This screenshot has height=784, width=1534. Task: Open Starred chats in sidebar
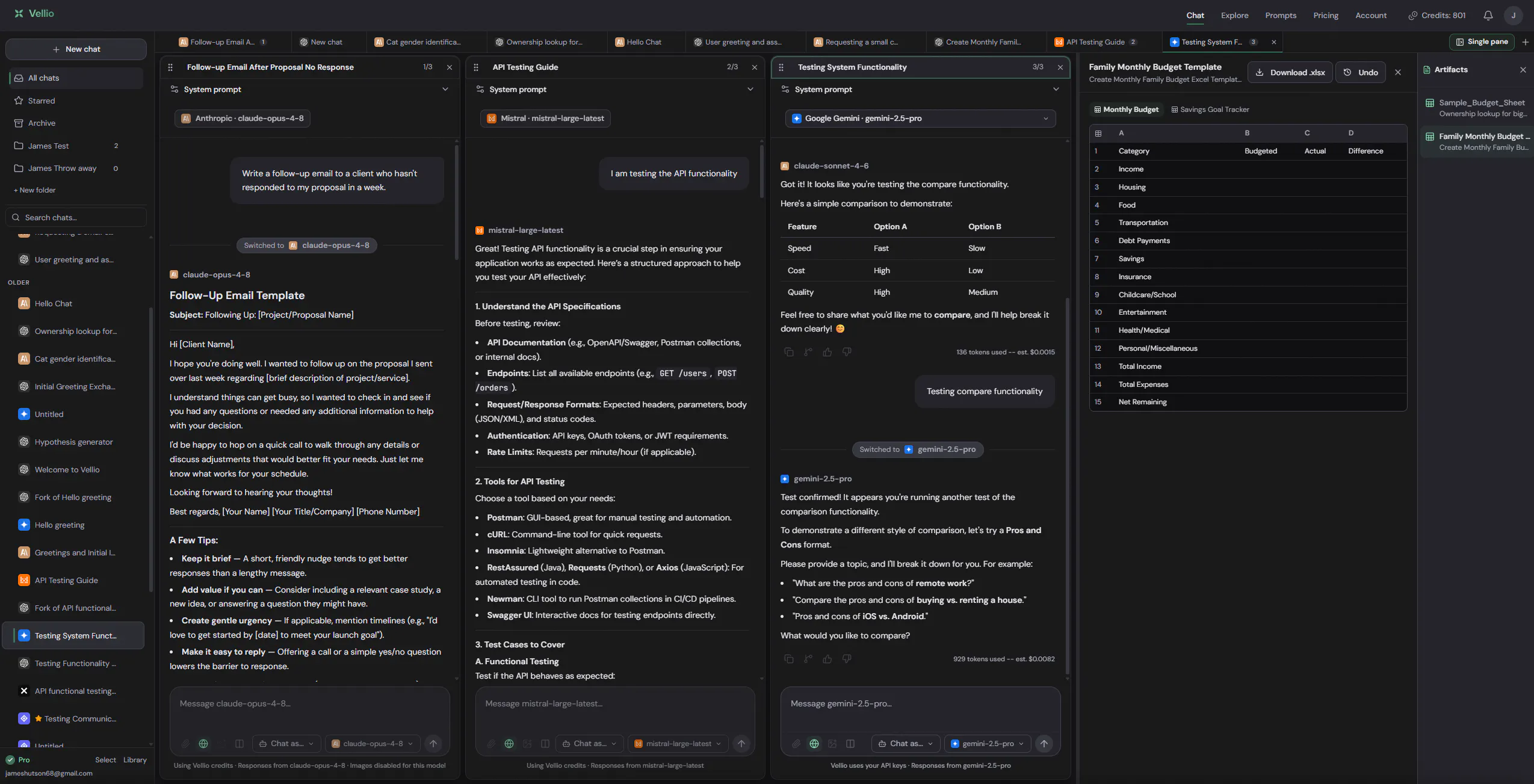(x=76, y=100)
